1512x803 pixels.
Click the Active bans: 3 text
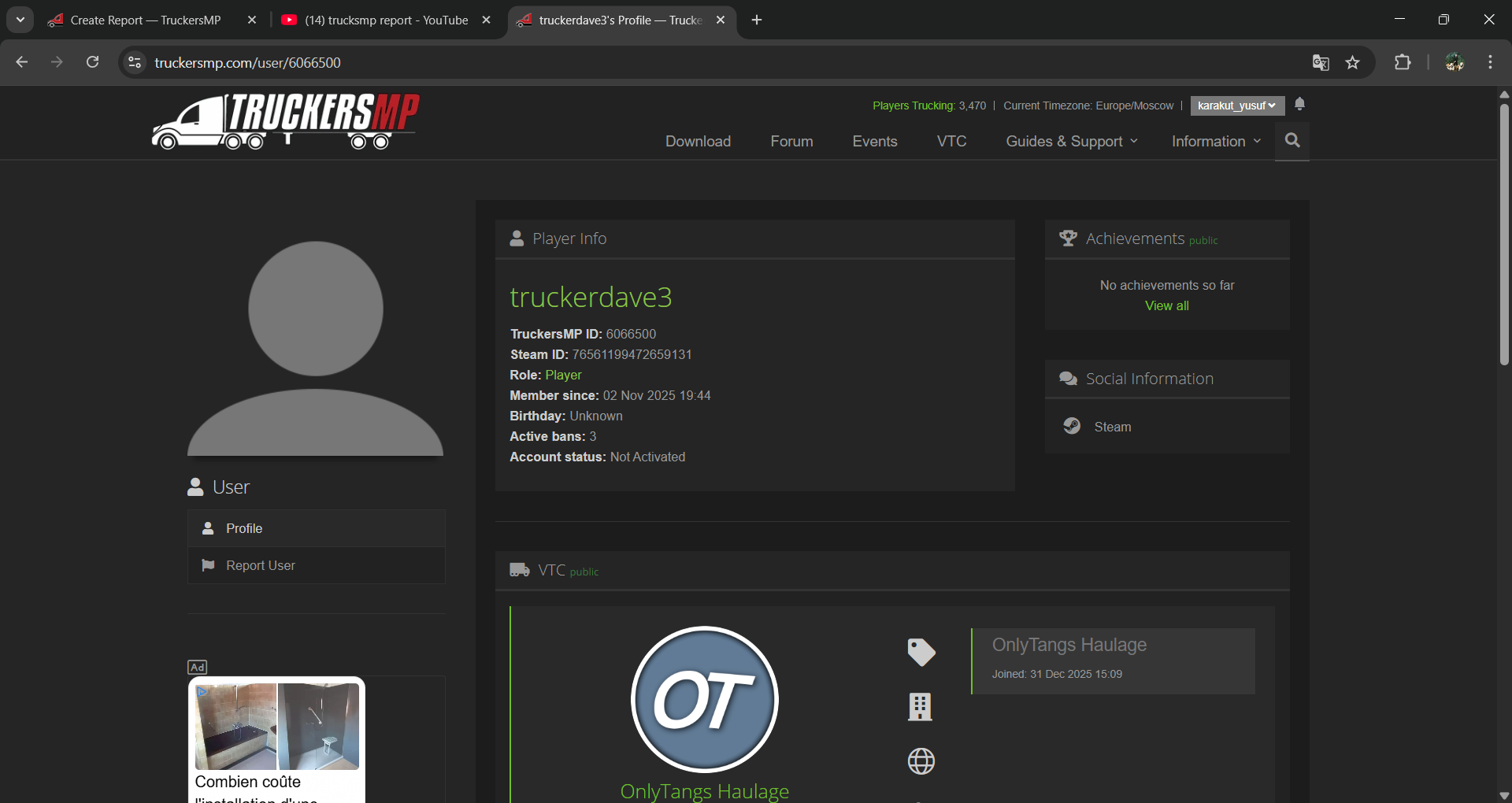coord(553,436)
